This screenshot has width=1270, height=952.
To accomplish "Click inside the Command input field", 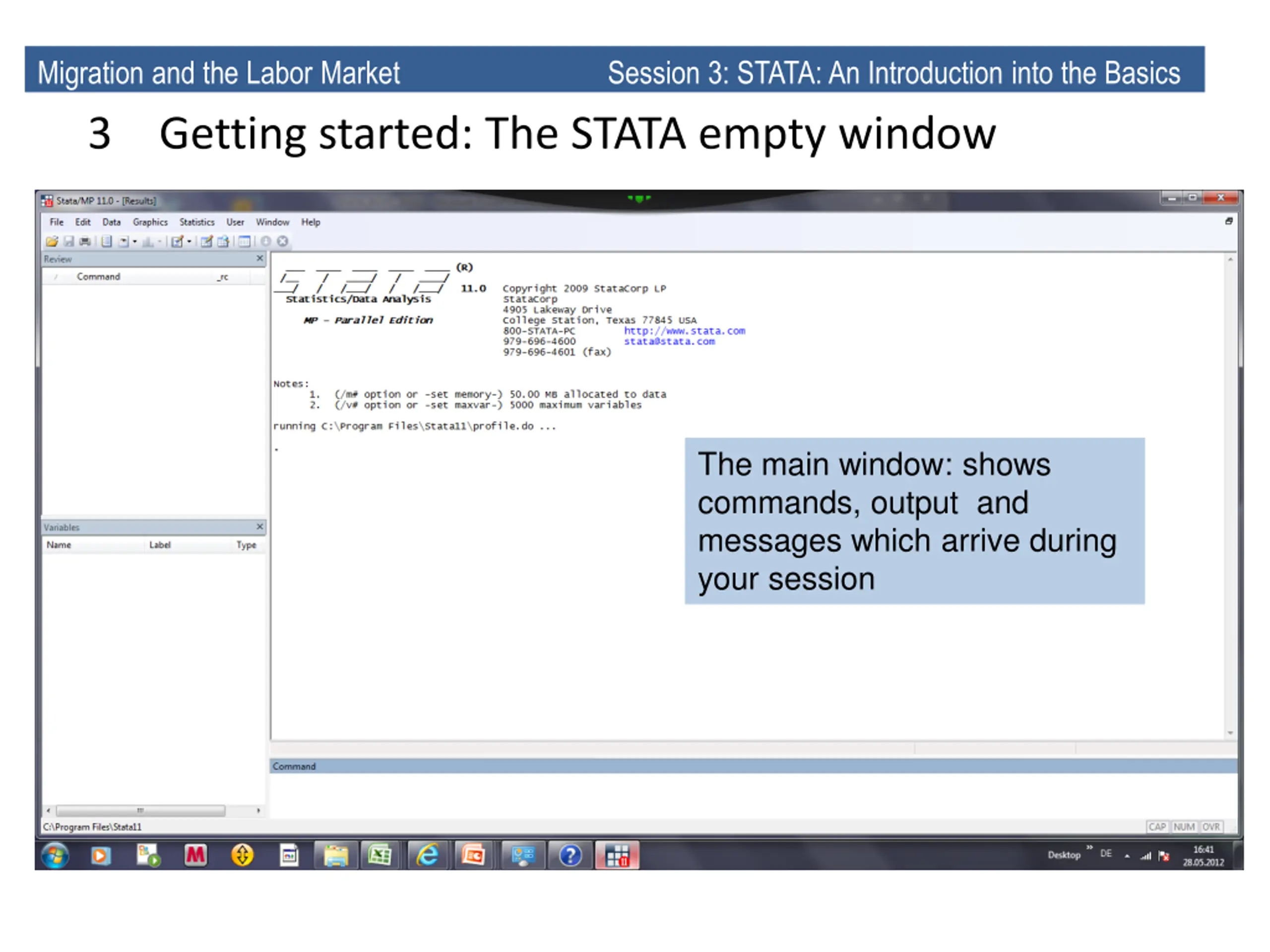I will click(753, 795).
